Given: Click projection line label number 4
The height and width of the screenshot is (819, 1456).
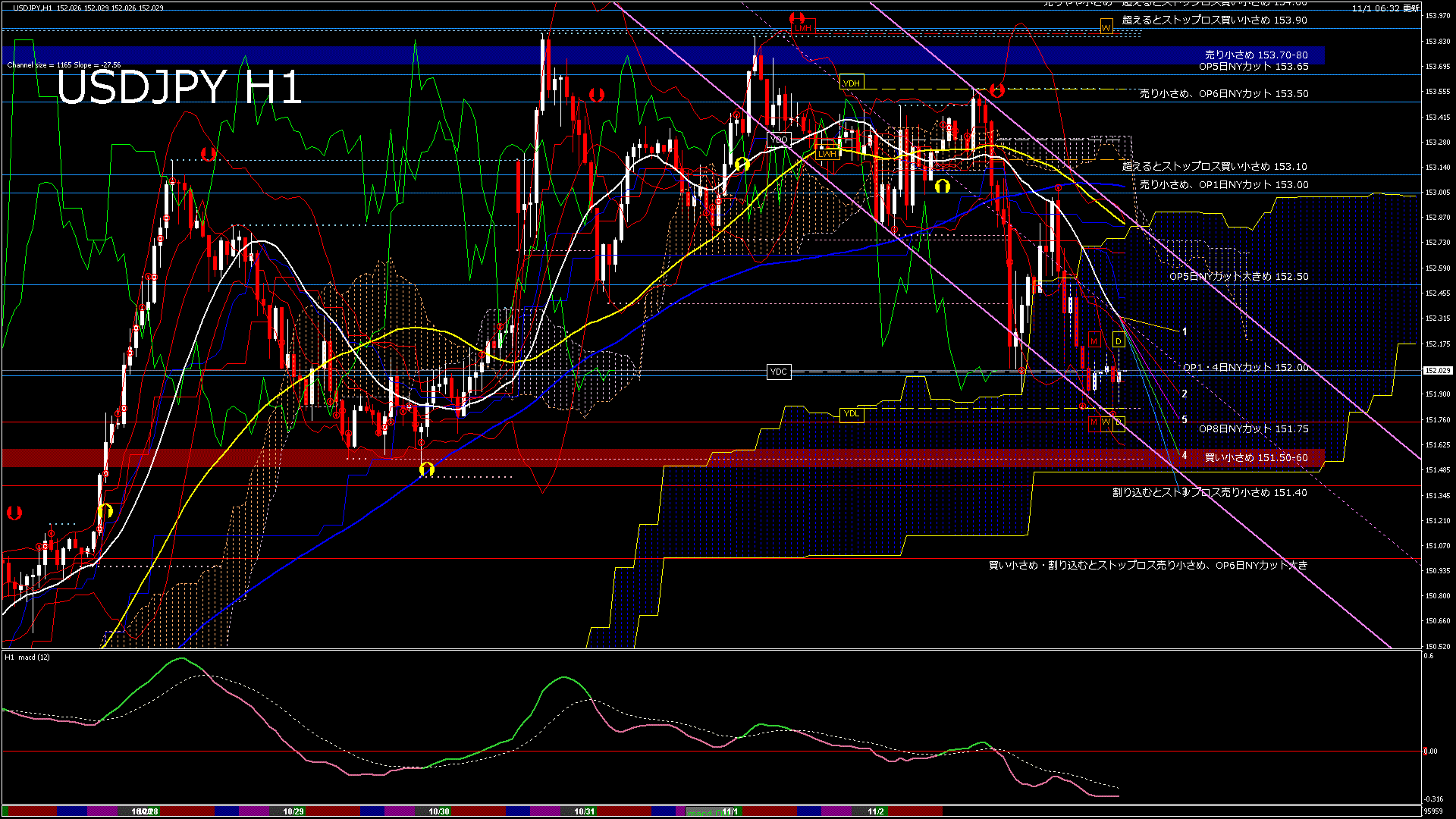Looking at the screenshot, I should tap(1185, 456).
